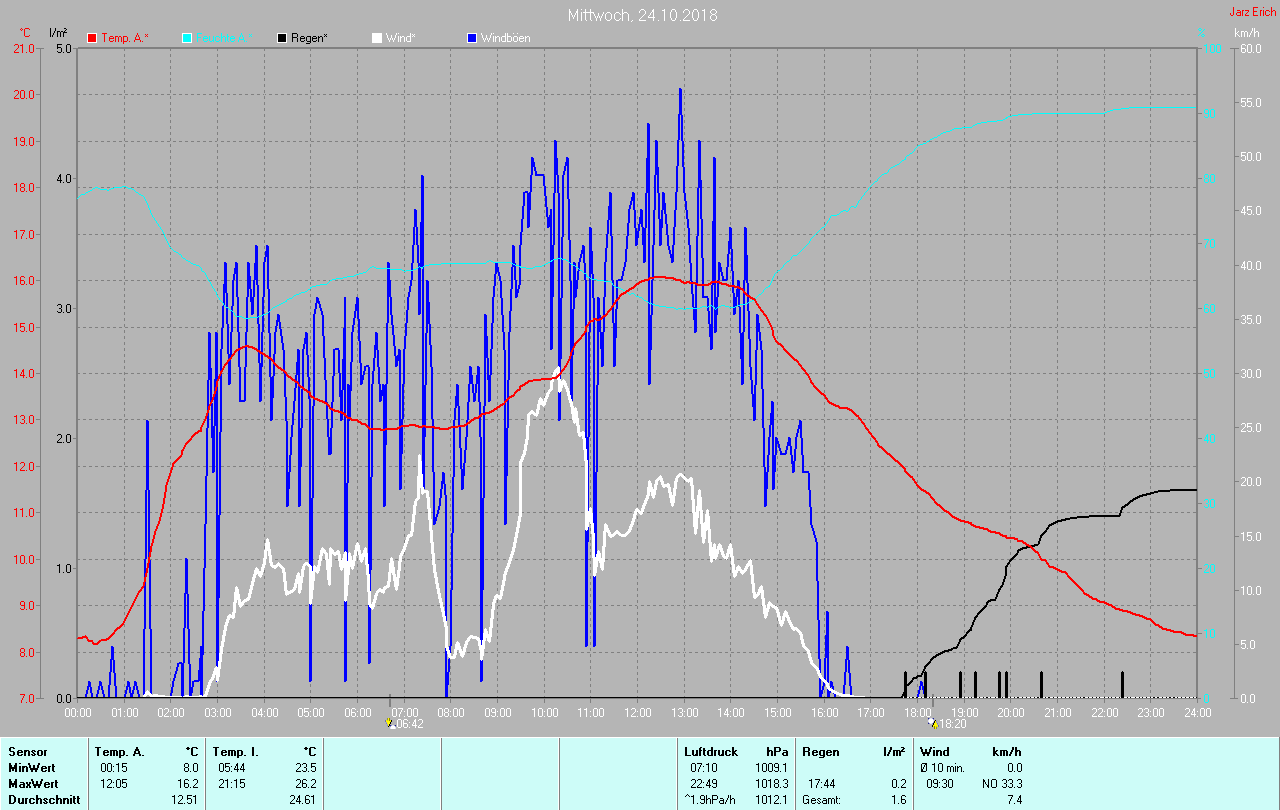
Task: Click the red Temp. A. legend swatch
Action: (x=92, y=38)
